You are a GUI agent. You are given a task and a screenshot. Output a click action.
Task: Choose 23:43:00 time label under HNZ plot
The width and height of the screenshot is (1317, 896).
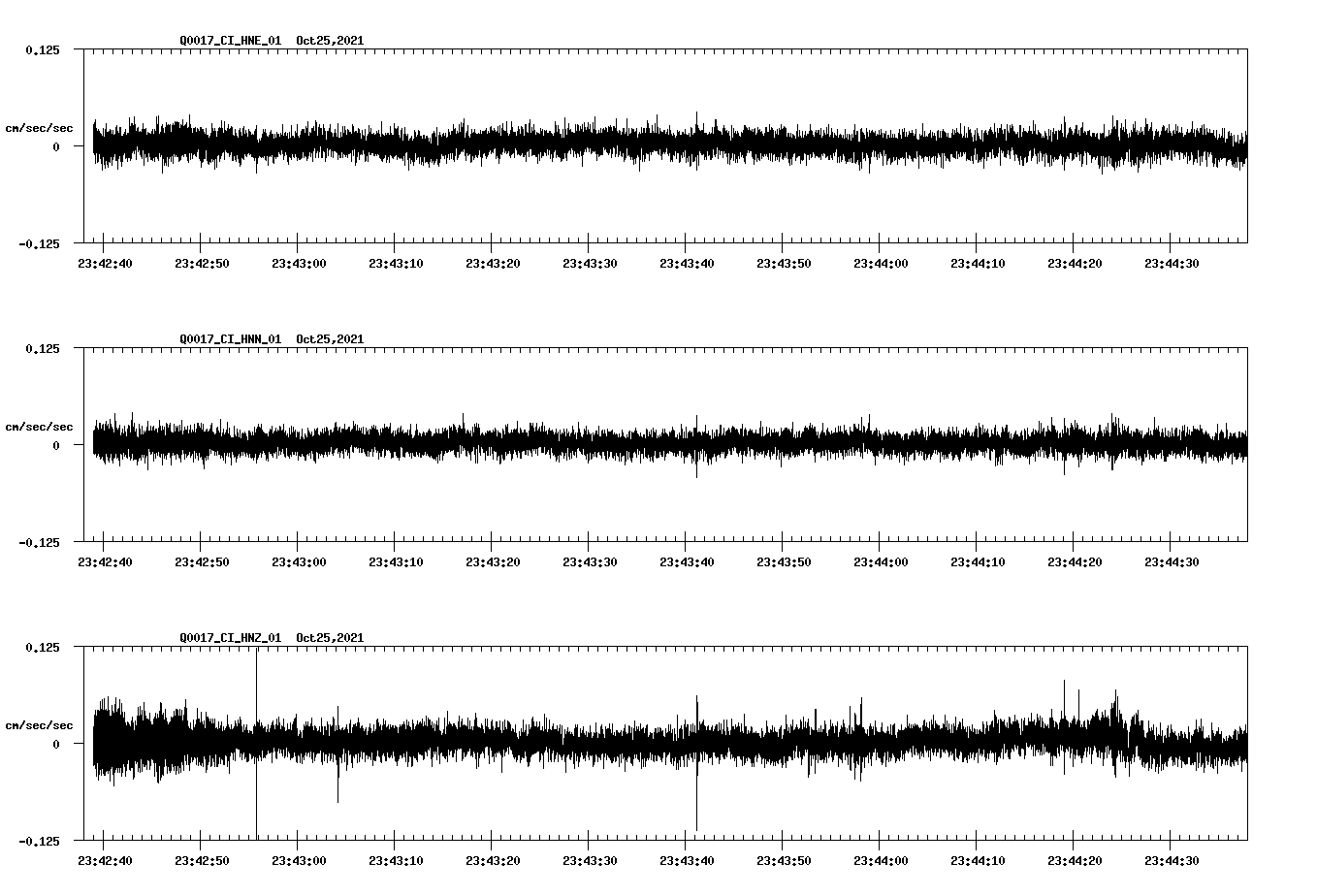pos(299,861)
